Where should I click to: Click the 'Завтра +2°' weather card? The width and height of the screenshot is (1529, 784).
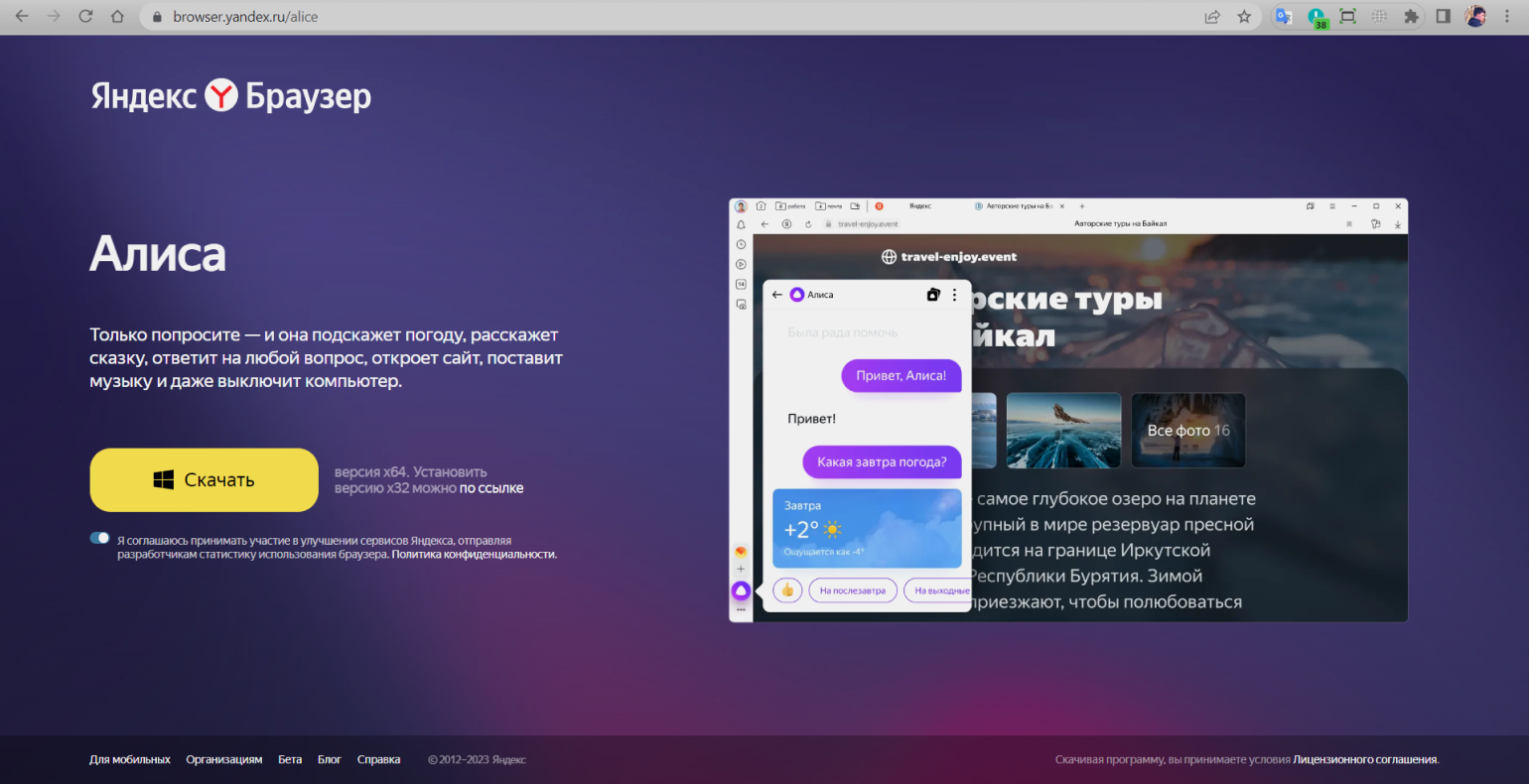click(x=867, y=528)
